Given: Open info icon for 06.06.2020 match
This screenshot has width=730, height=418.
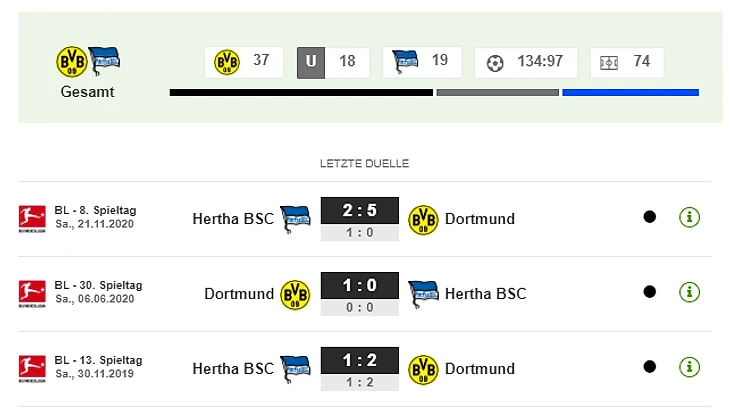Looking at the screenshot, I should (689, 292).
